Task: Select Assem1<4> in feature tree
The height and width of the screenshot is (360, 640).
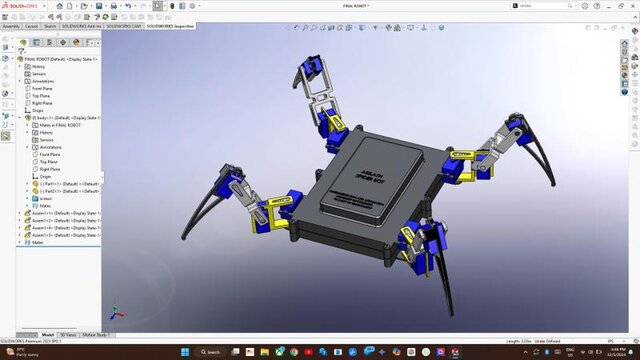Action: (62, 228)
